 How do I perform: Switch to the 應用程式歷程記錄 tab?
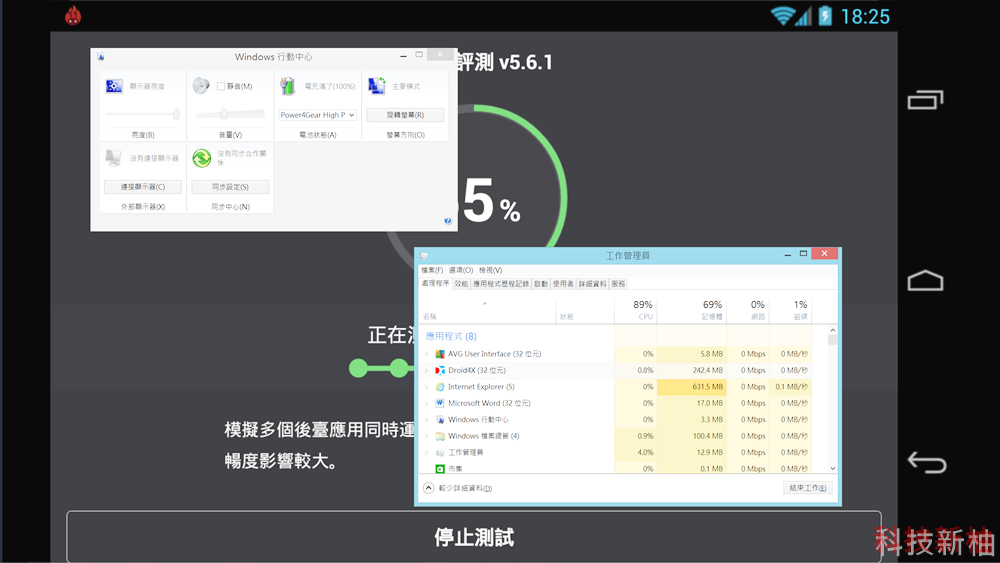[x=501, y=284]
